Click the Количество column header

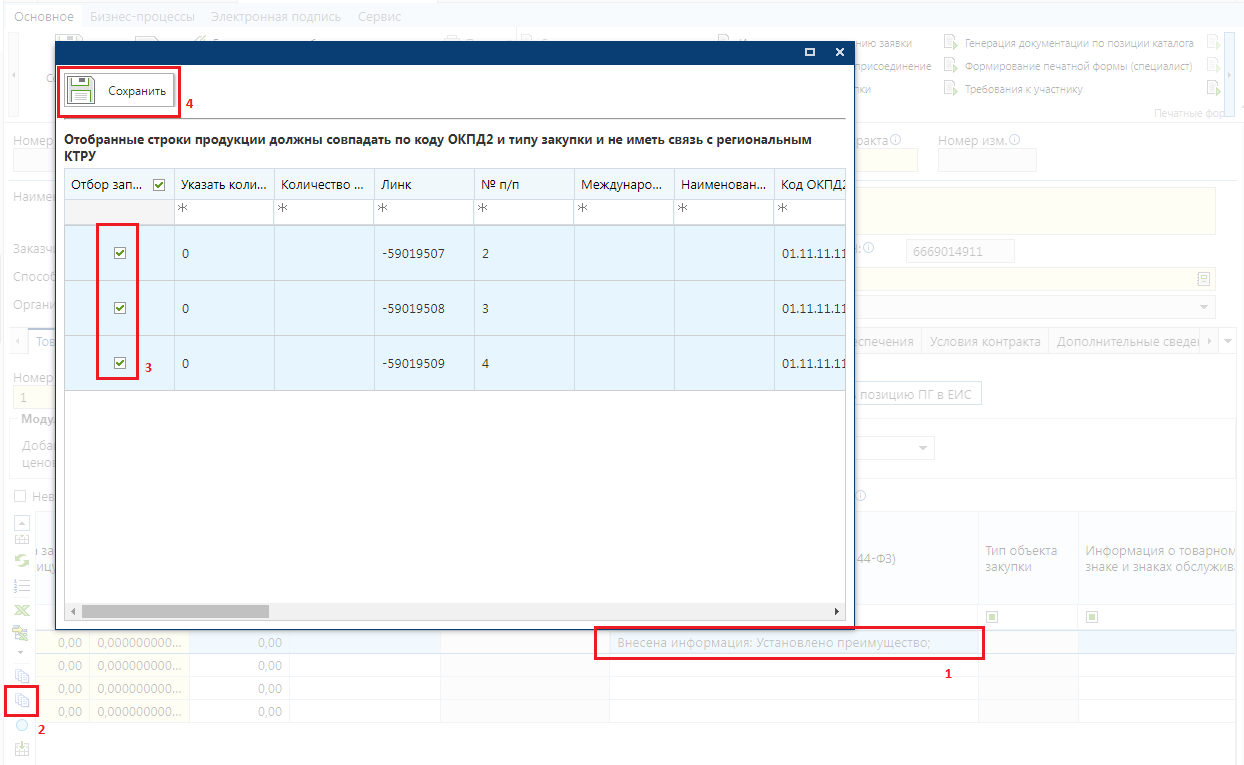[324, 185]
